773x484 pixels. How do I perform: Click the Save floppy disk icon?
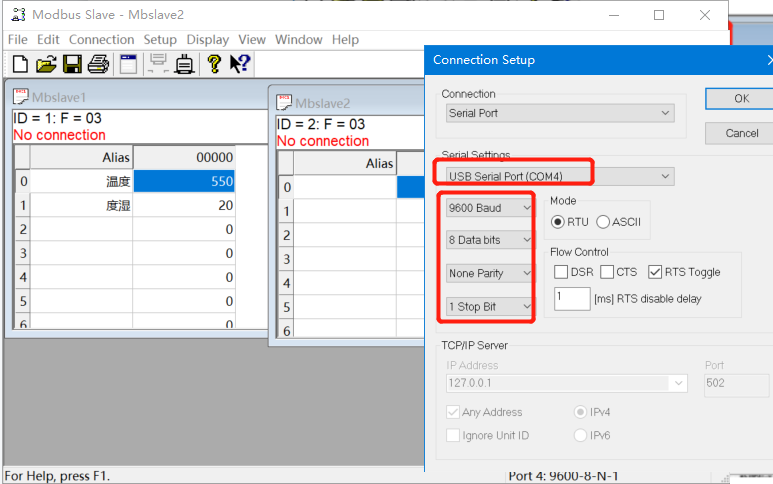(72, 64)
